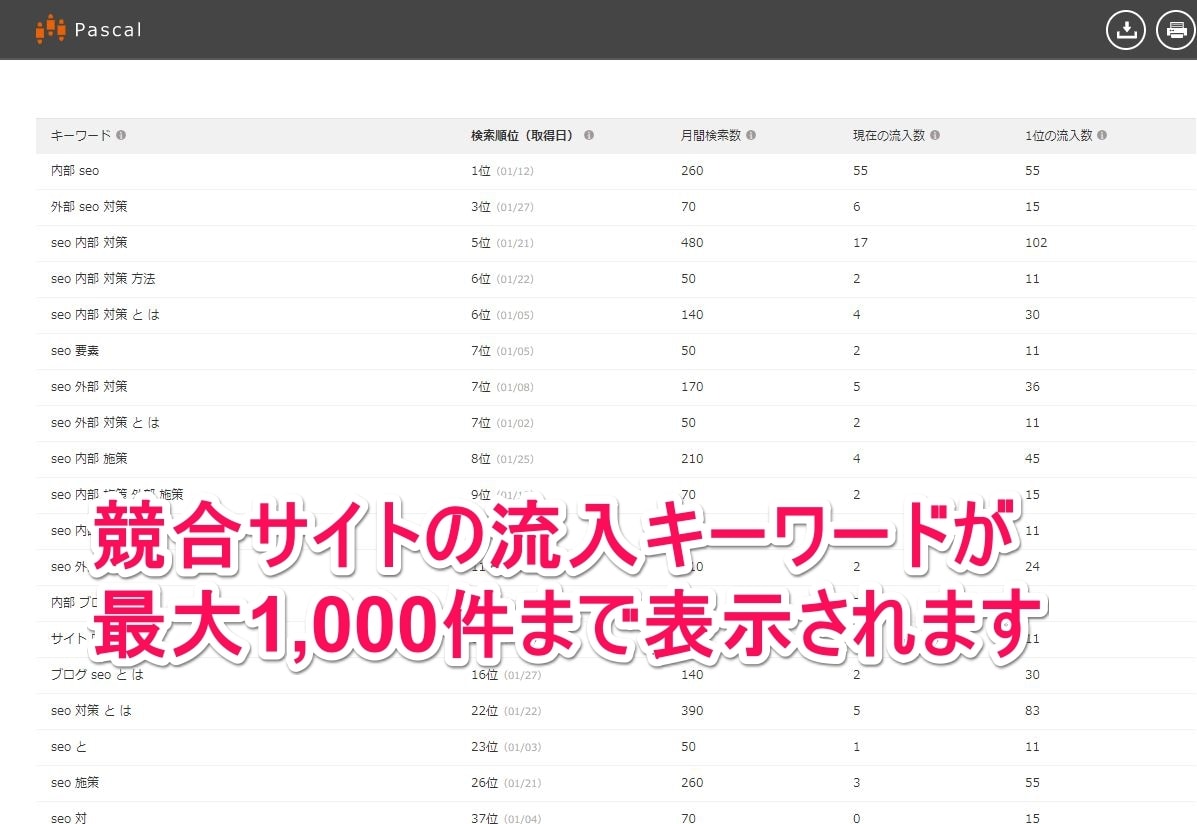Sort by 現在の流入数 column header
Screen dimensions: 1197x824
tap(889, 135)
